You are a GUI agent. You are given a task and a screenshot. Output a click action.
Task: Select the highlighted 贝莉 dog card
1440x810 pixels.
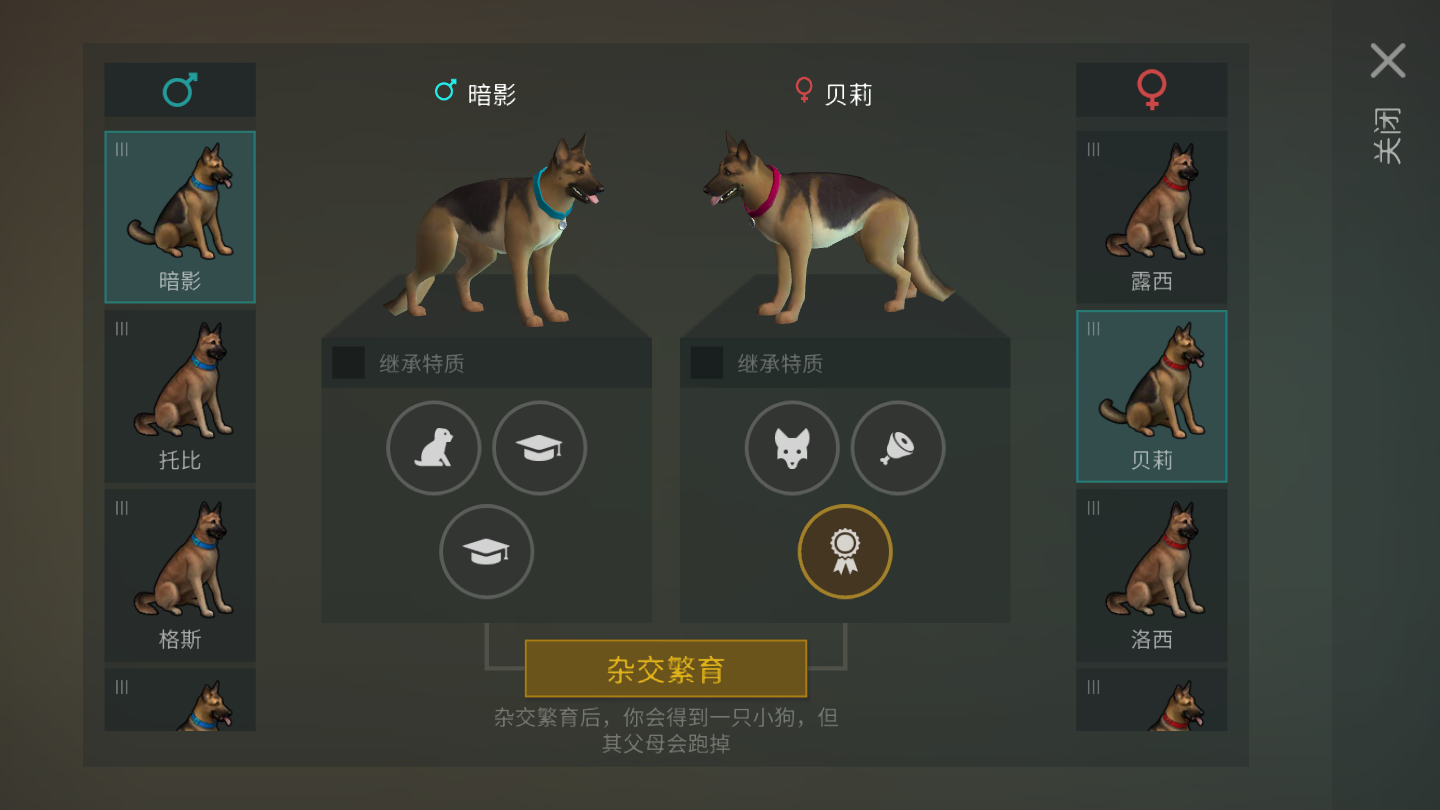[1152, 396]
